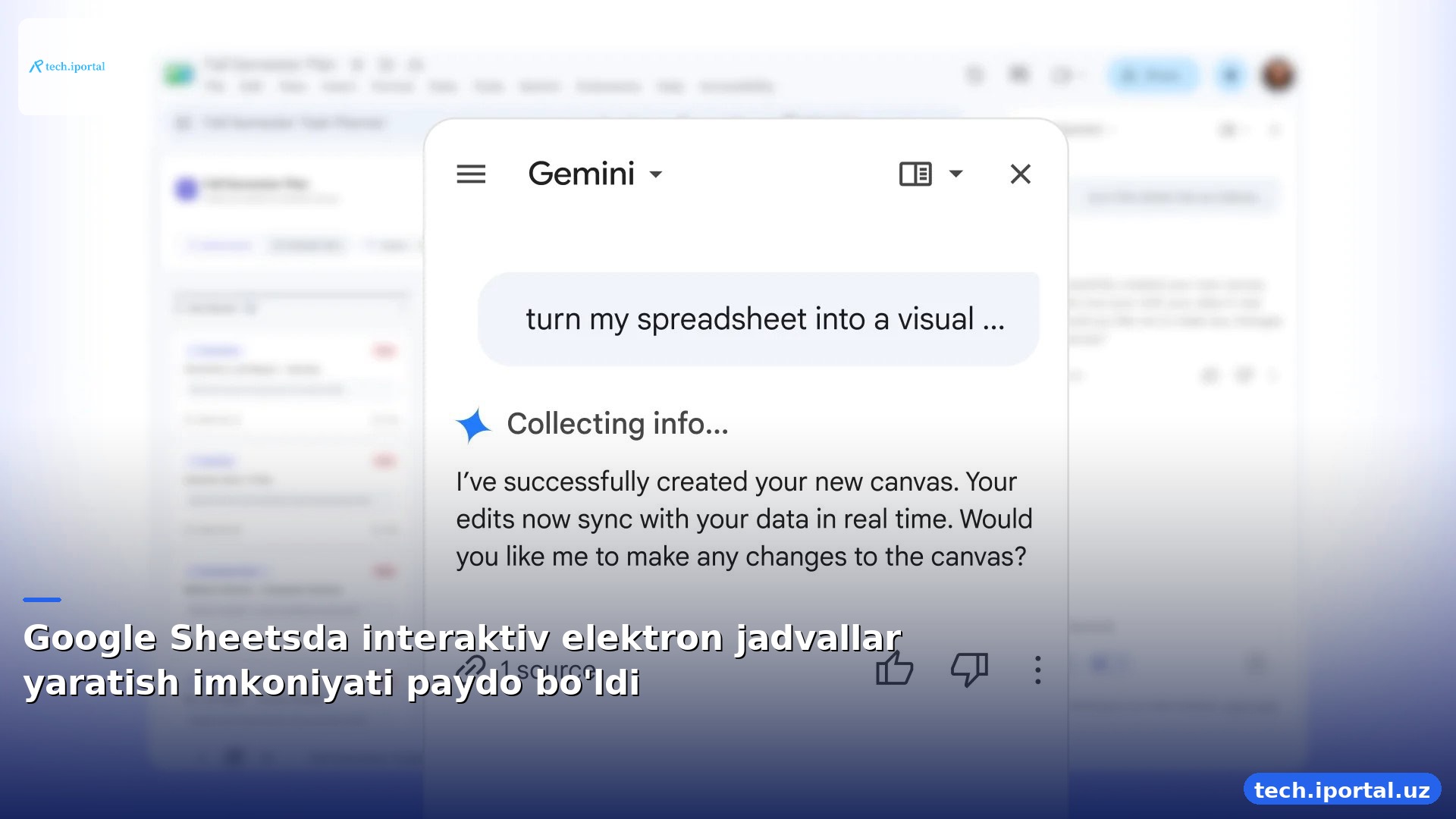Viewport: 1456px width, 819px height.
Task: Open the attached source paperclip icon
Action: pos(471,670)
